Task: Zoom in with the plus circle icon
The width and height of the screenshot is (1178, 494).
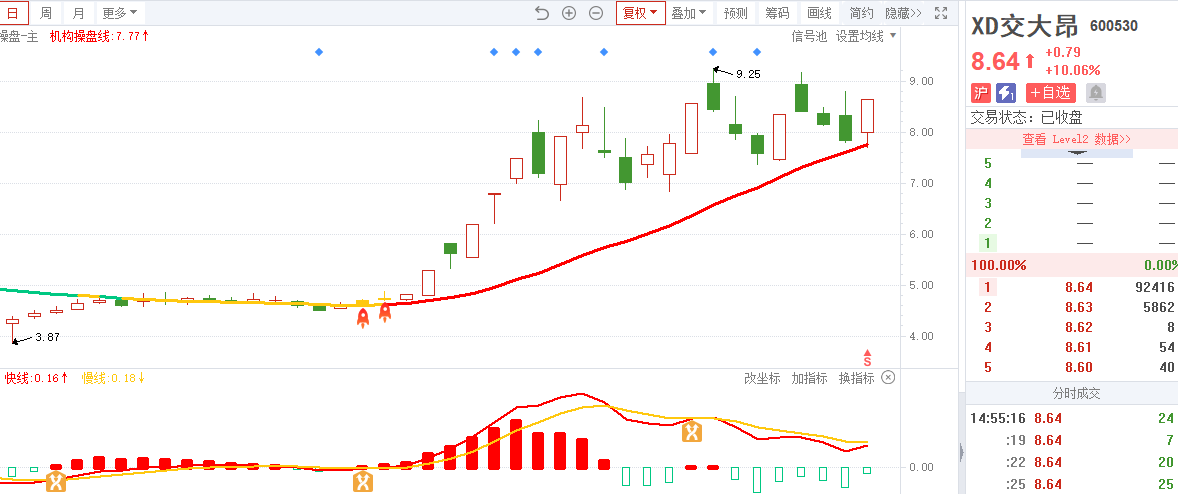Action: (x=569, y=13)
